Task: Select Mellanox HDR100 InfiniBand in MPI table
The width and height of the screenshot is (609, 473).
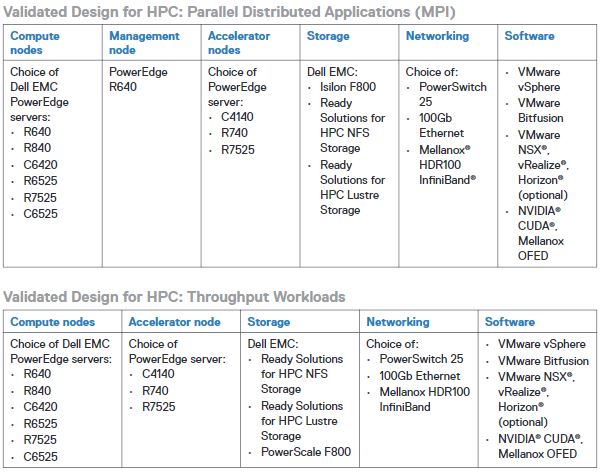Action: click(447, 165)
